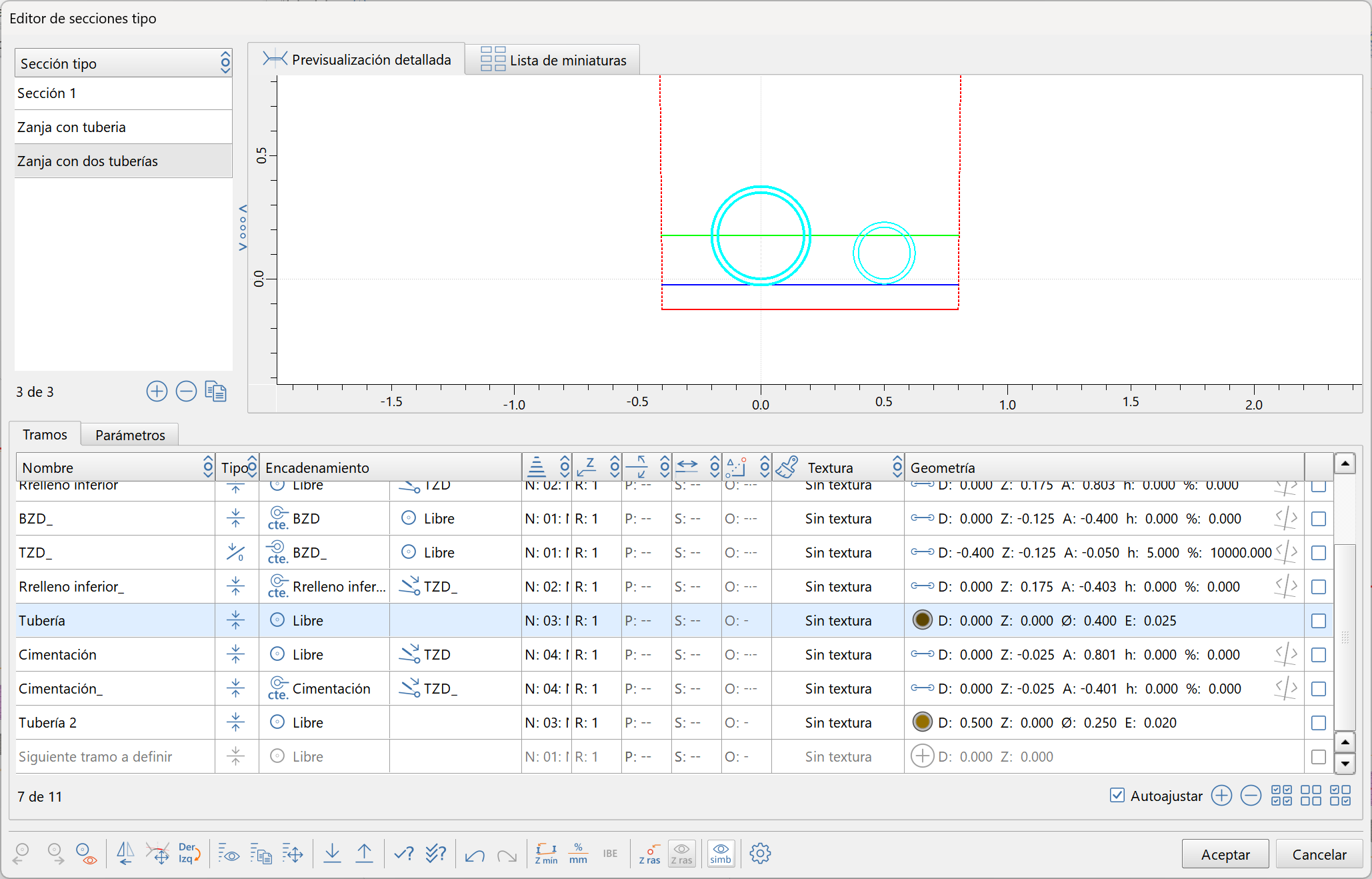Viewport: 1372px width, 879px height.
Task: Toggle the Autoajustar checkbox
Action: pyautogui.click(x=1117, y=795)
